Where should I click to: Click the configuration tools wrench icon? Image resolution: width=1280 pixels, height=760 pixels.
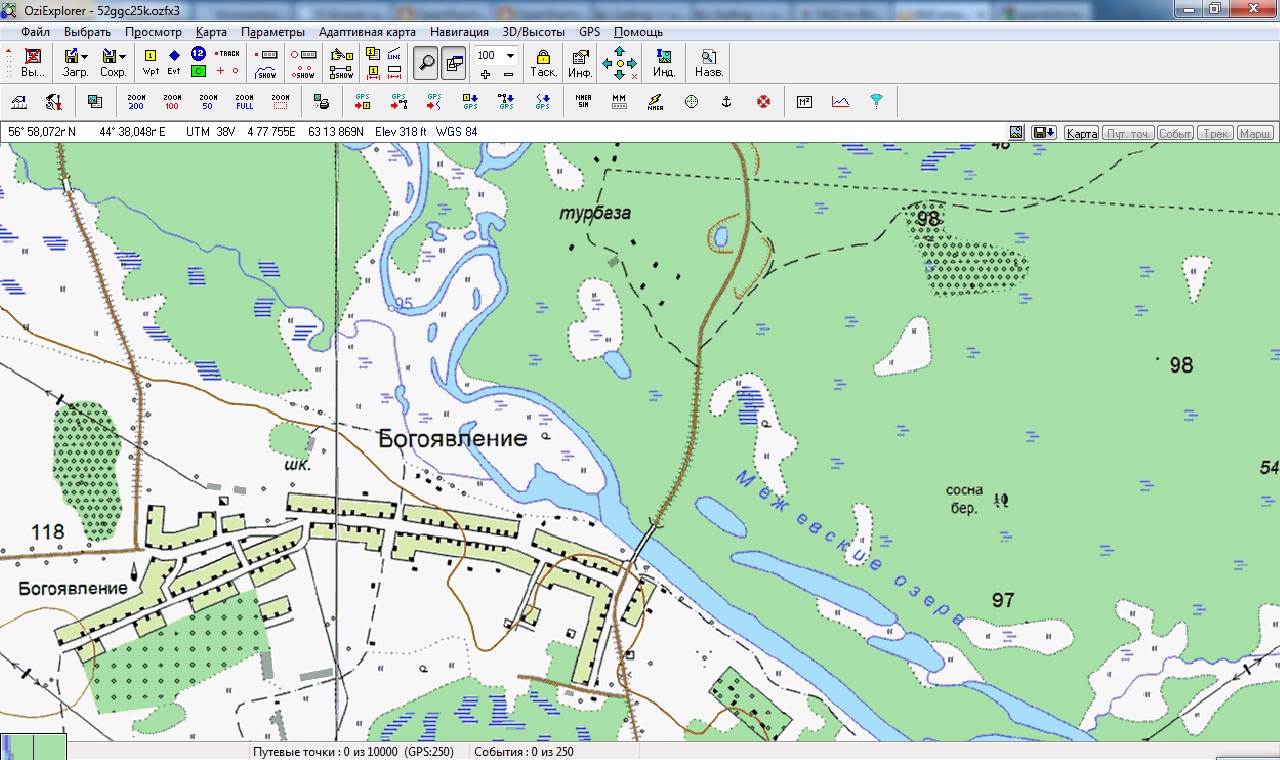53,101
